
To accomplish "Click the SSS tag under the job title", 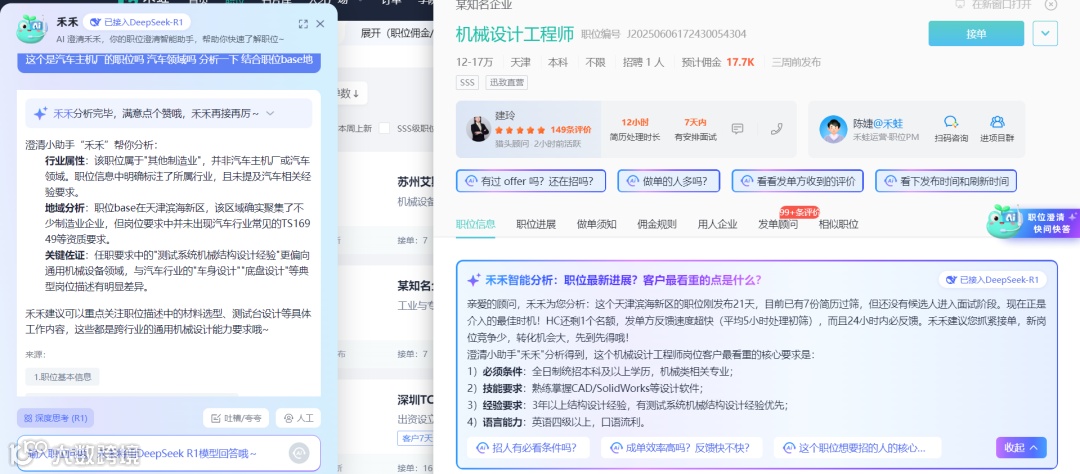I will pyautogui.click(x=468, y=83).
